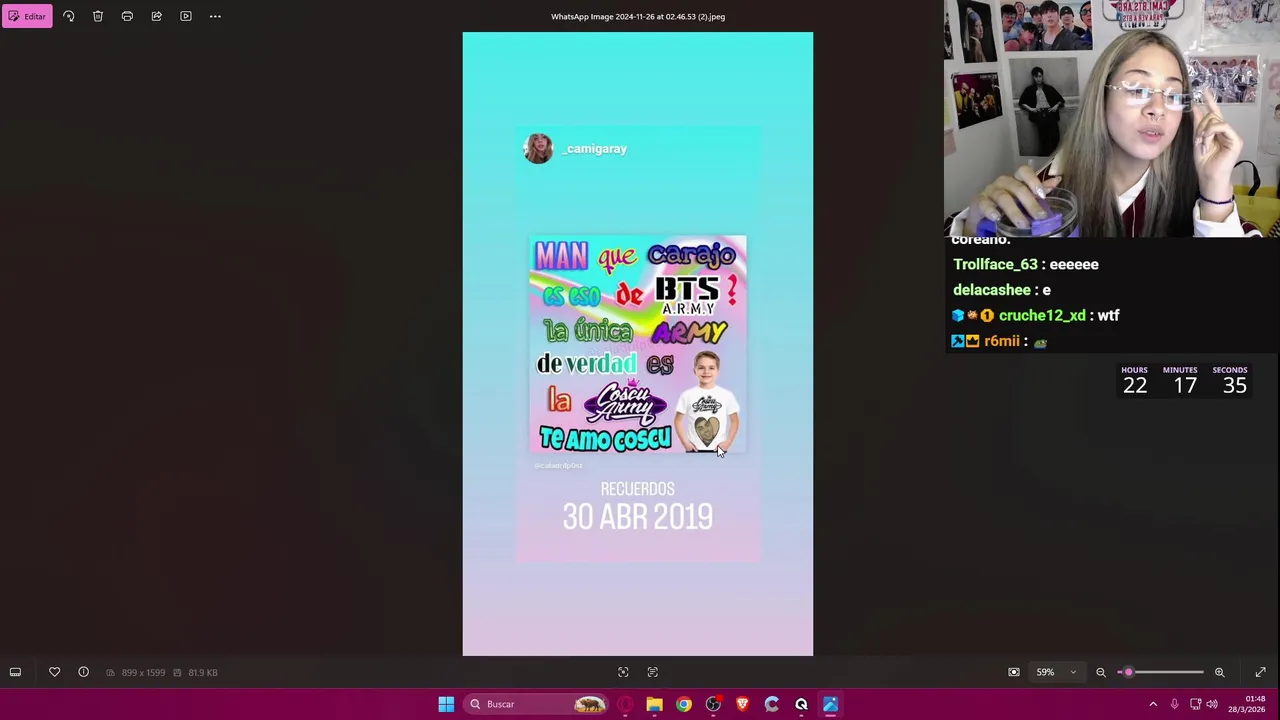
Task: Click the volume speaker tray icon
Action: [1212, 704]
